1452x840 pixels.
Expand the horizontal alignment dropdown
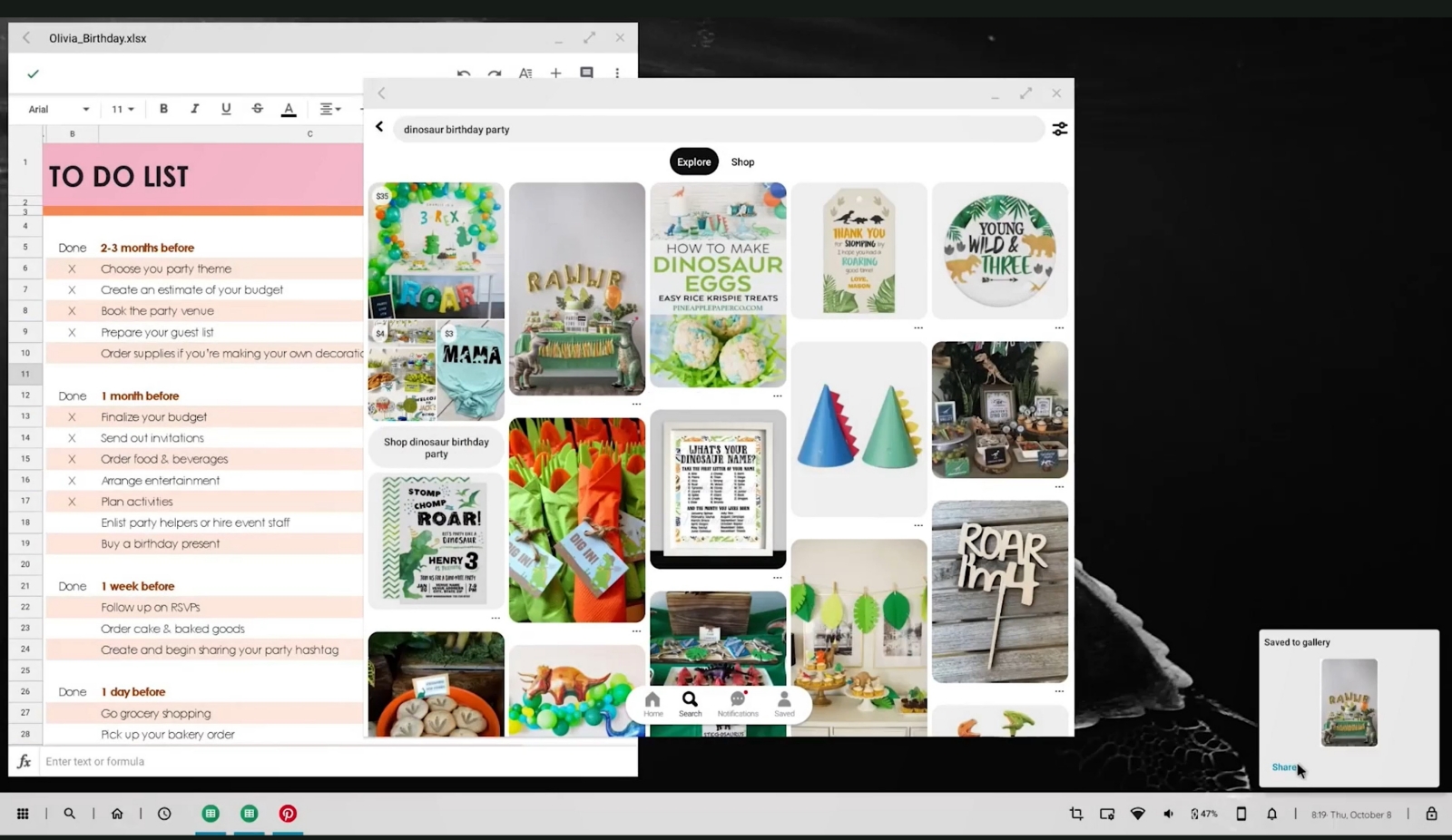(330, 109)
